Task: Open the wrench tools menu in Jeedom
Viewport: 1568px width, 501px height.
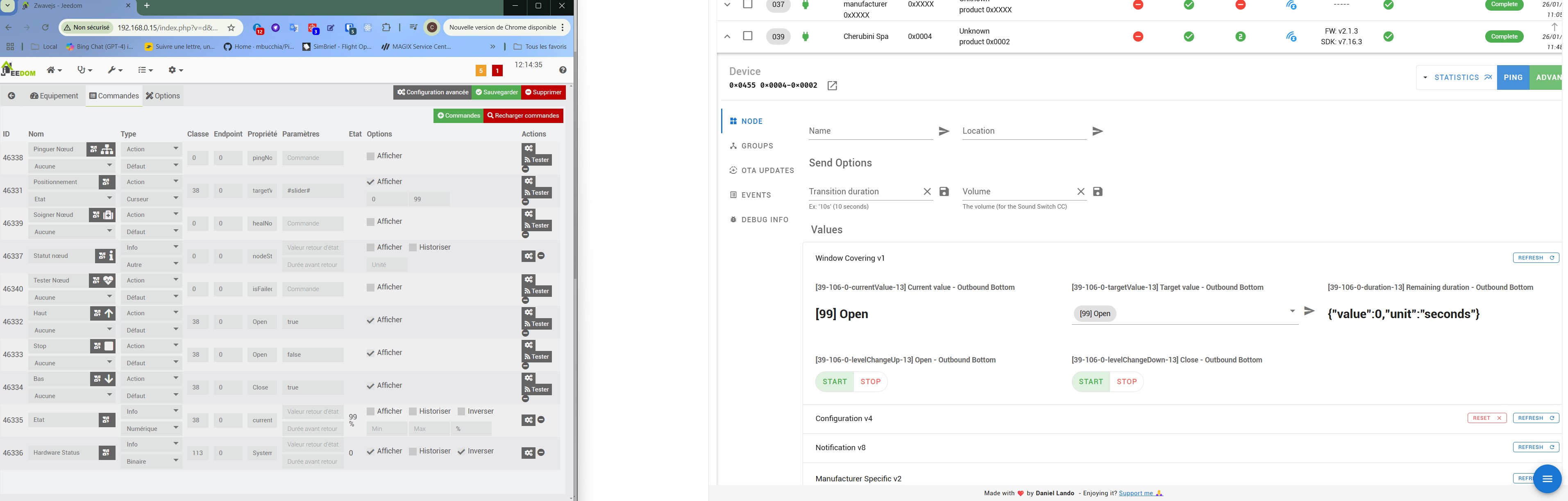Action: click(x=115, y=70)
